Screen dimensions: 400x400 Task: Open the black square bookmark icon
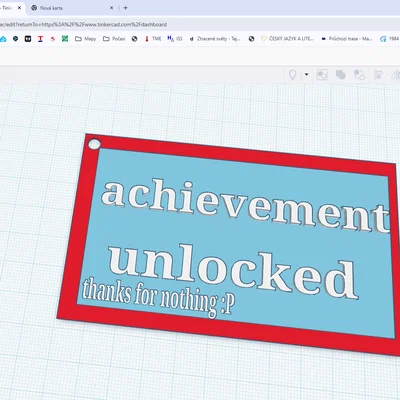click(28, 39)
